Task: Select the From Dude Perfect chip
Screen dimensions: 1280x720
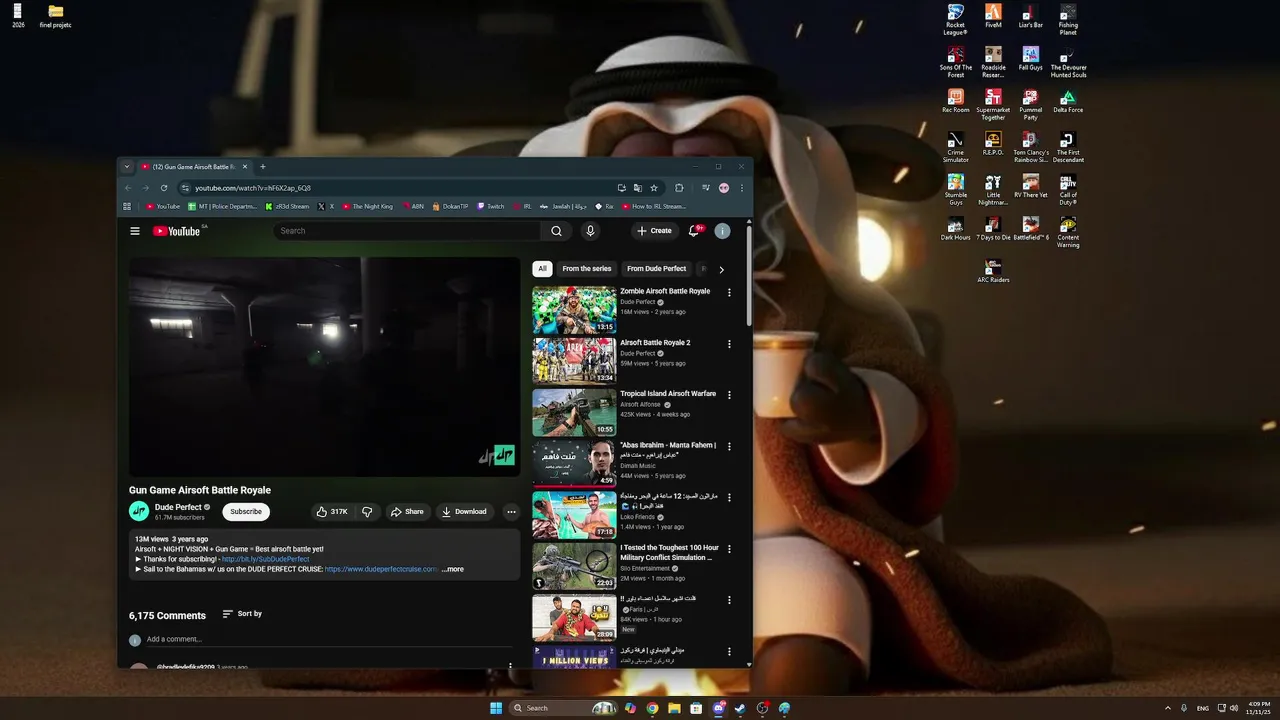Action: click(x=657, y=269)
